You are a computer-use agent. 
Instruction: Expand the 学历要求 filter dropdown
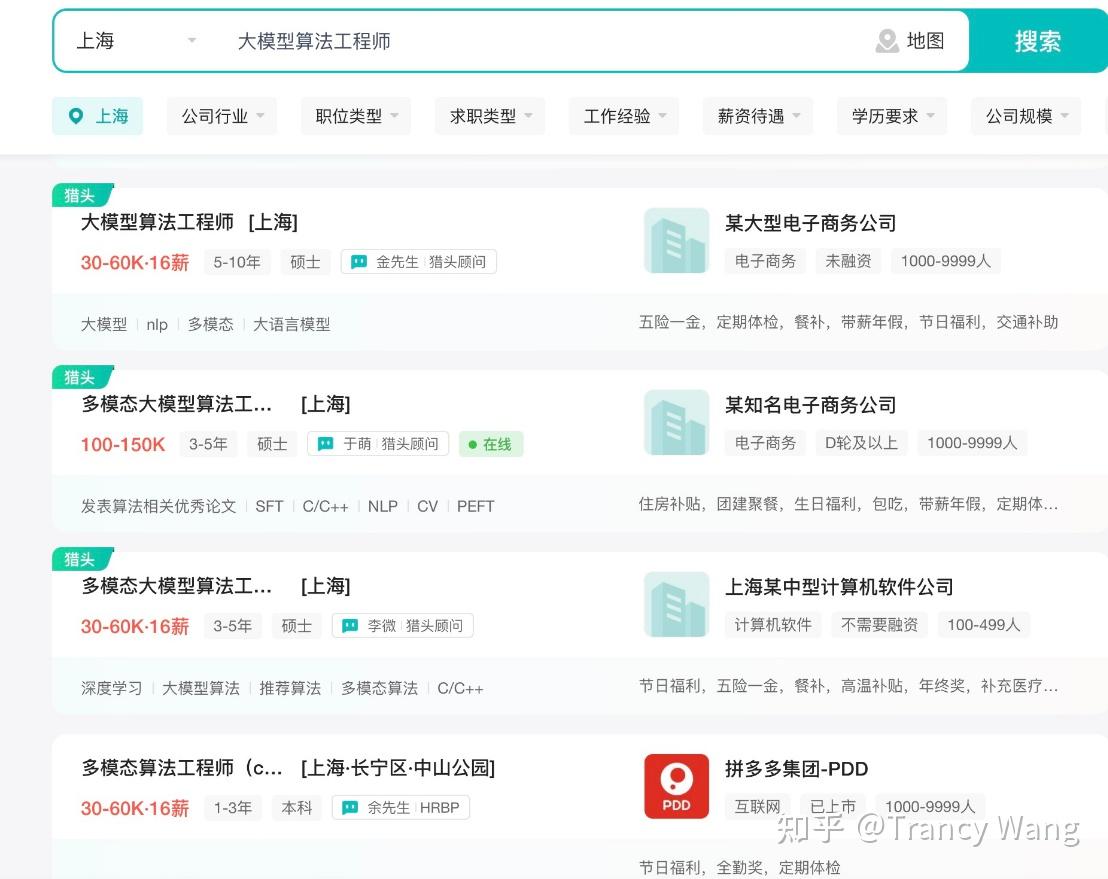tap(892, 116)
